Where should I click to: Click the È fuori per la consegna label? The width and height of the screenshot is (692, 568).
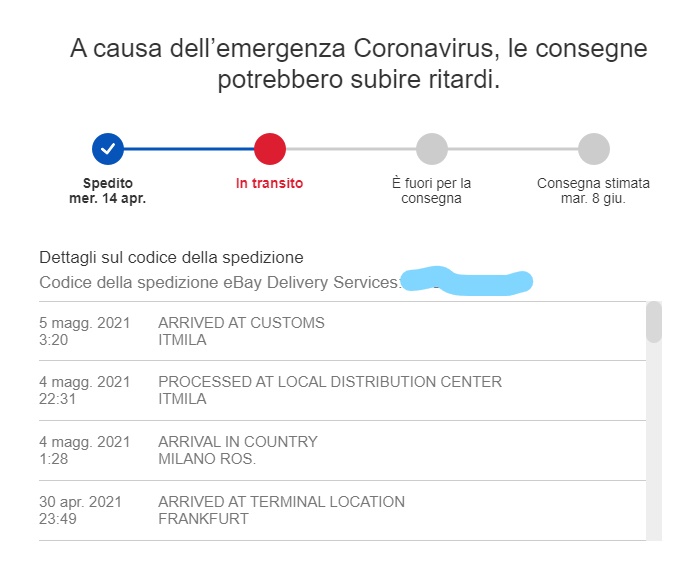coord(431,191)
